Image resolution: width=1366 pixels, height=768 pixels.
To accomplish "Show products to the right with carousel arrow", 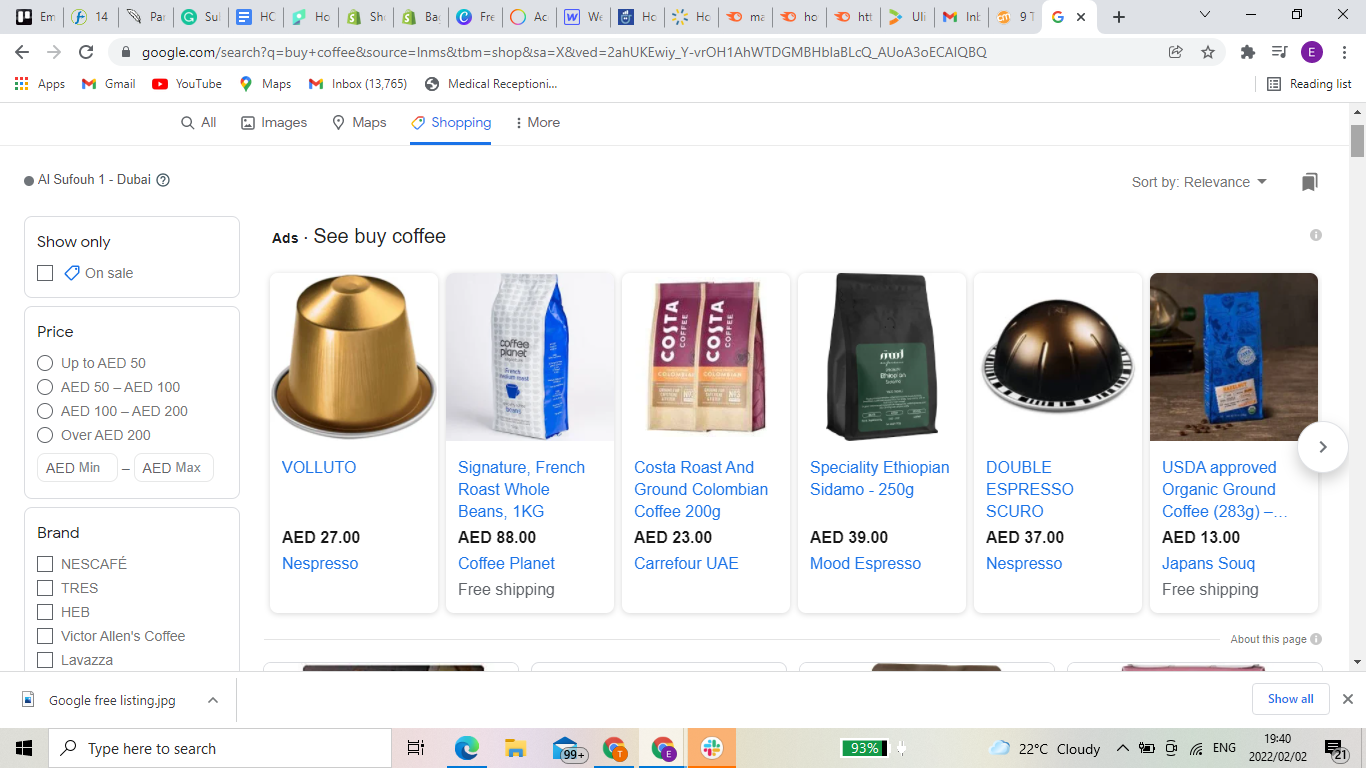I will coord(1322,447).
